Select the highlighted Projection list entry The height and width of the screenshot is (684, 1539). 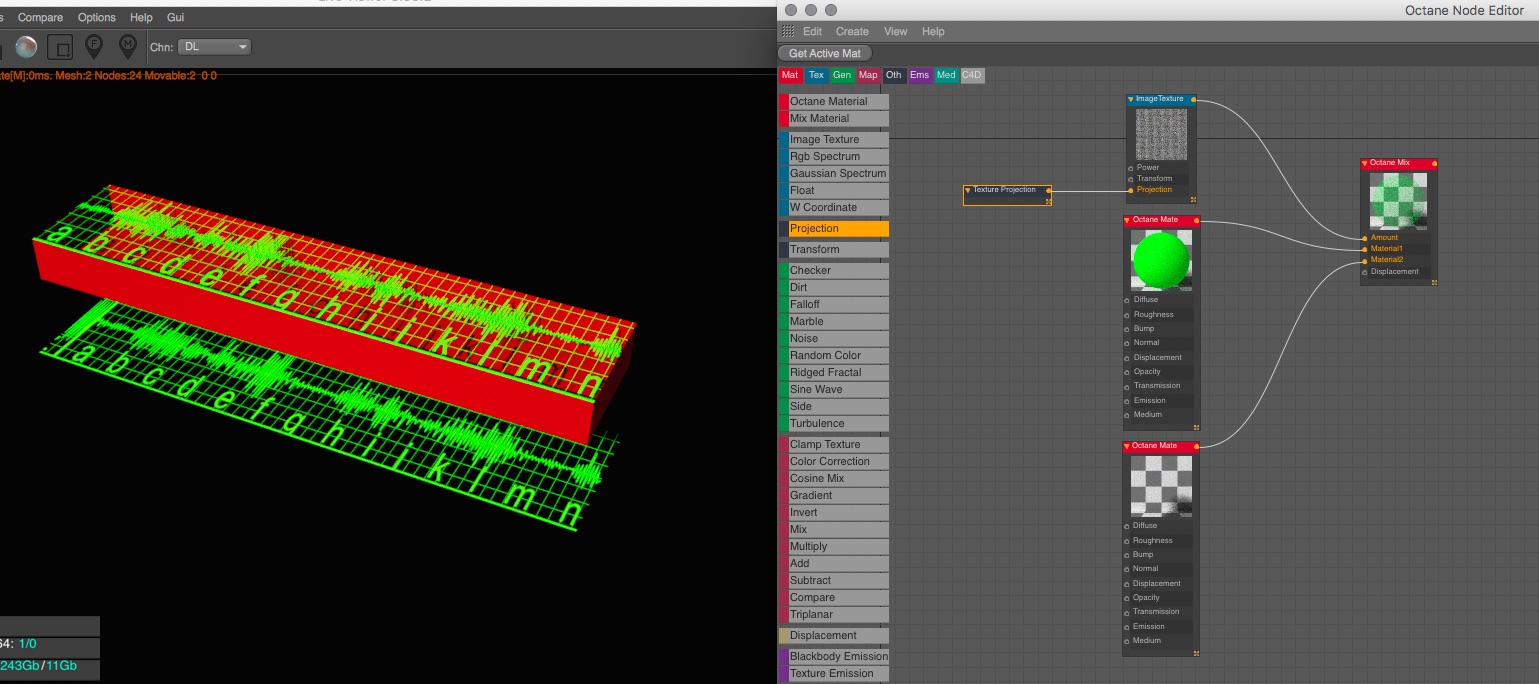(x=834, y=229)
